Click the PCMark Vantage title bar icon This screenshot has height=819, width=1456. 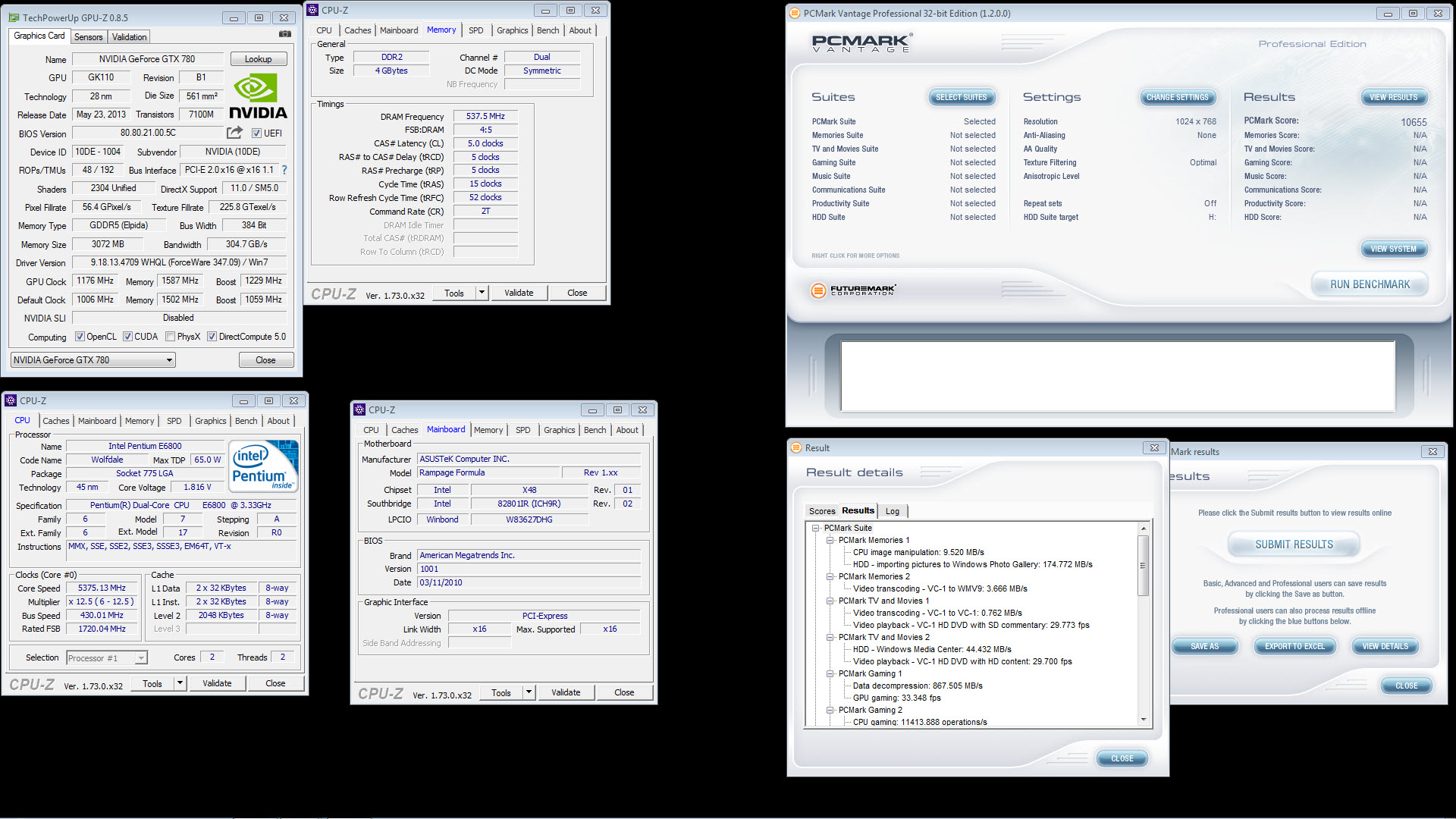(795, 13)
